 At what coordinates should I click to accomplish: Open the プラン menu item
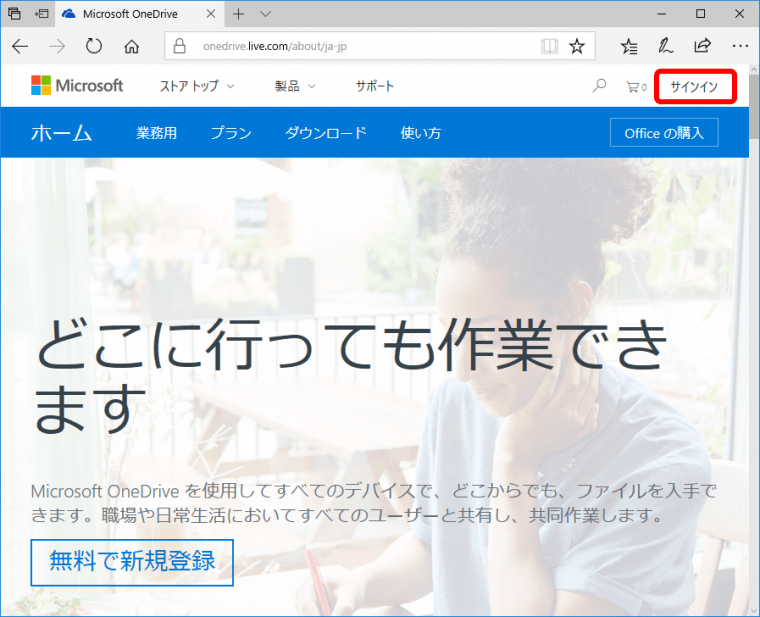(x=231, y=133)
